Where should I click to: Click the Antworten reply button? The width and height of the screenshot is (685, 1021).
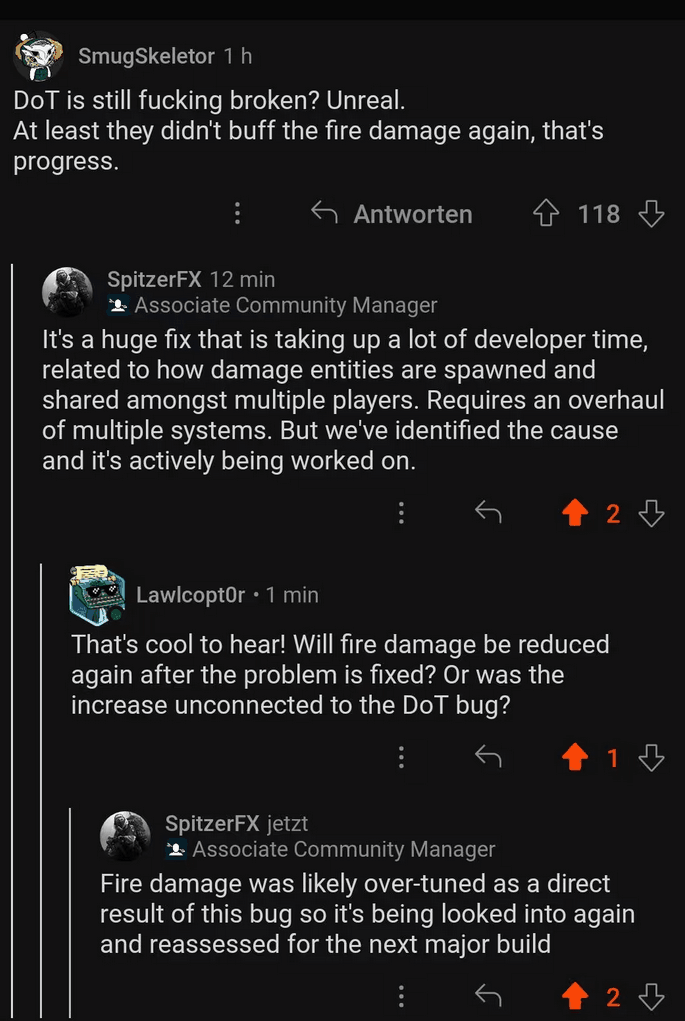click(391, 213)
